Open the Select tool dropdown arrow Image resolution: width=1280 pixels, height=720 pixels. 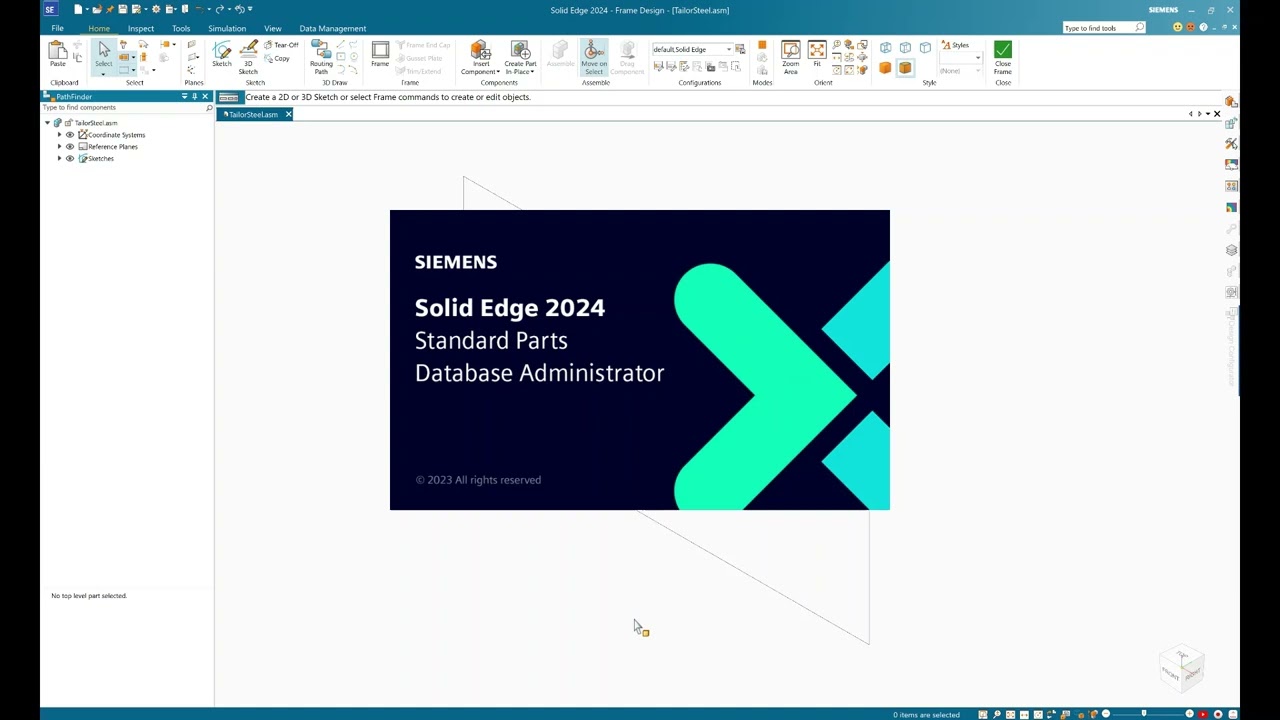point(104,73)
